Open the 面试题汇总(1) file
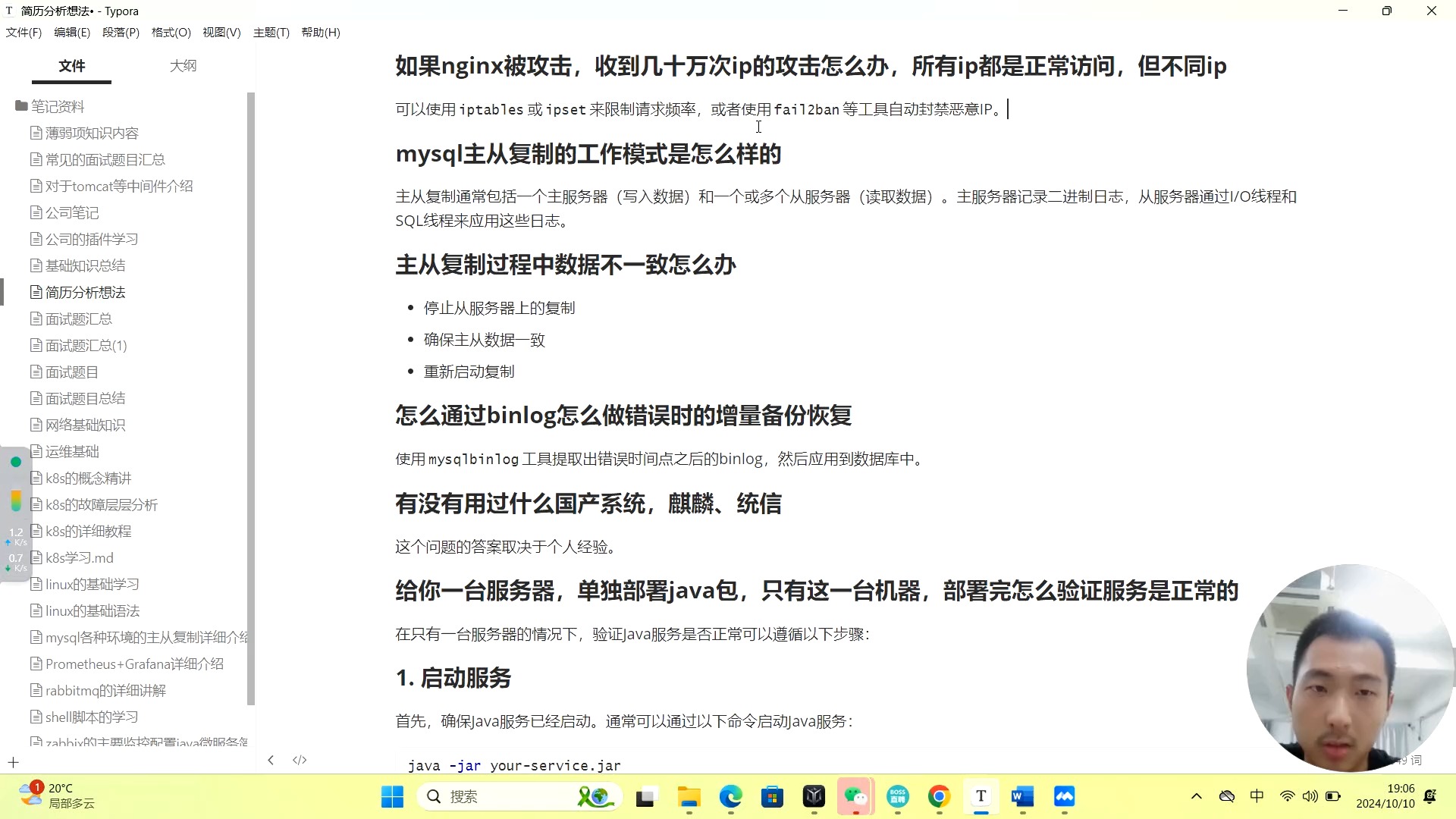The height and width of the screenshot is (819, 1456). [x=78, y=346]
